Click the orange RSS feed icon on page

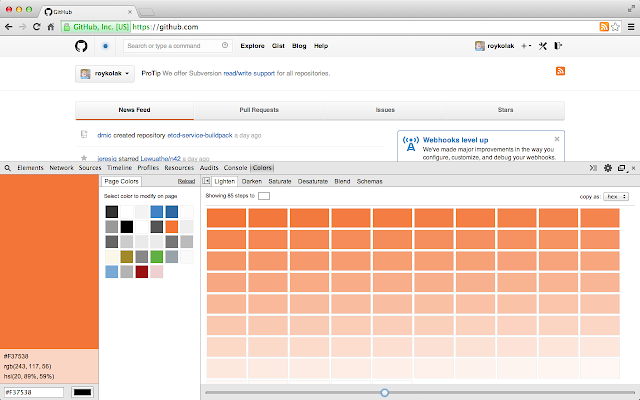point(560,71)
